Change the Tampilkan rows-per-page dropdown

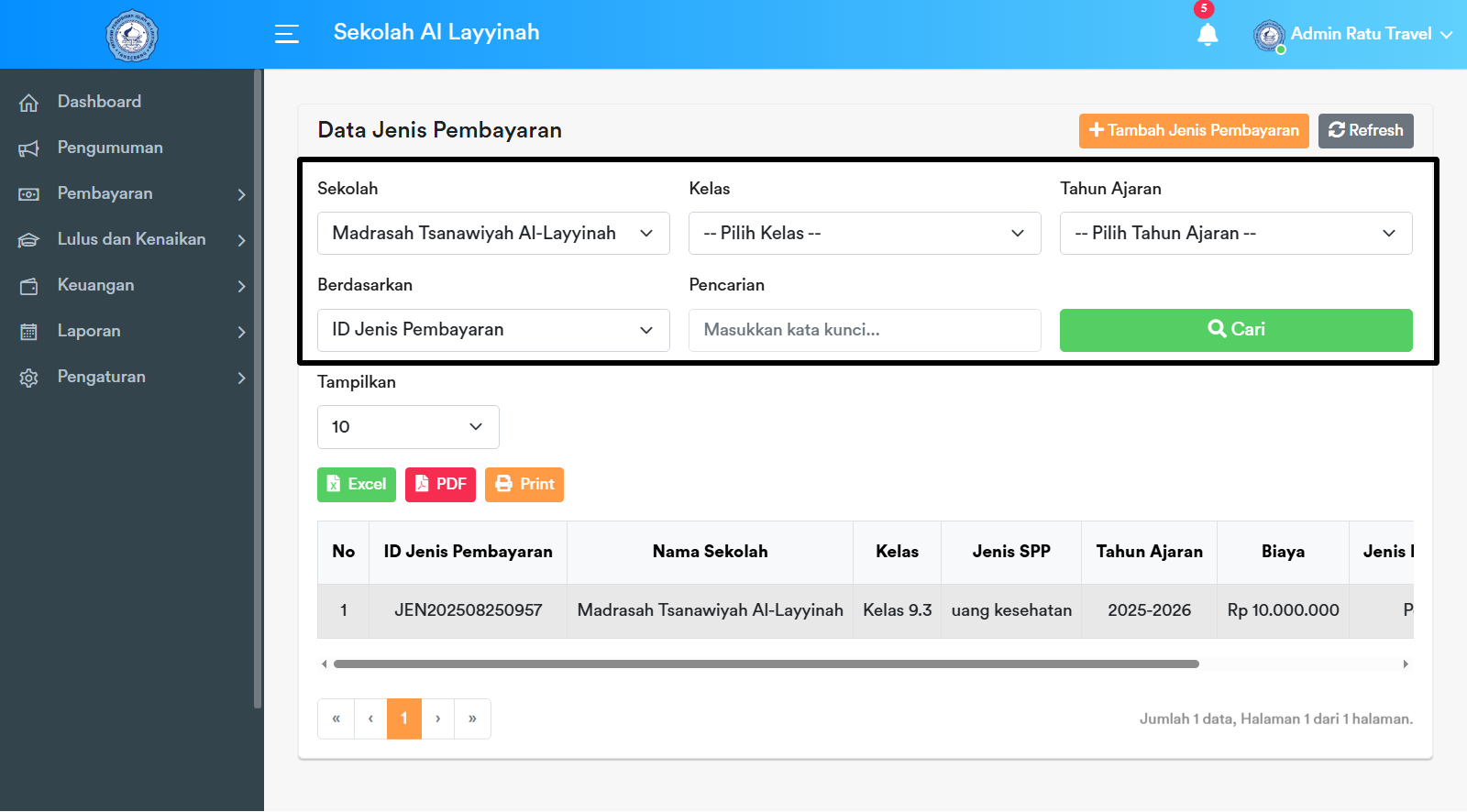408,427
